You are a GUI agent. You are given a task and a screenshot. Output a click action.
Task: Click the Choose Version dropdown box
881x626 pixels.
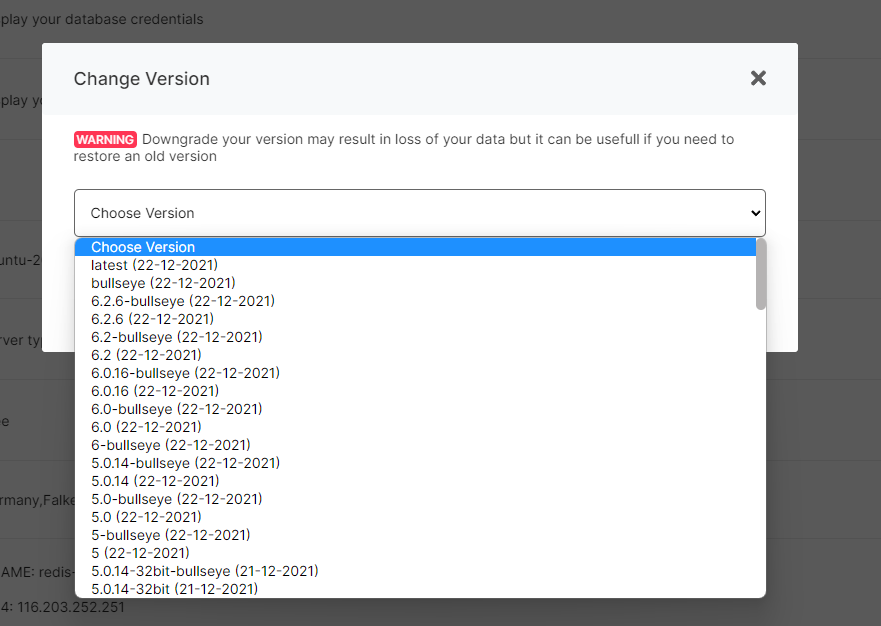[x=419, y=213]
